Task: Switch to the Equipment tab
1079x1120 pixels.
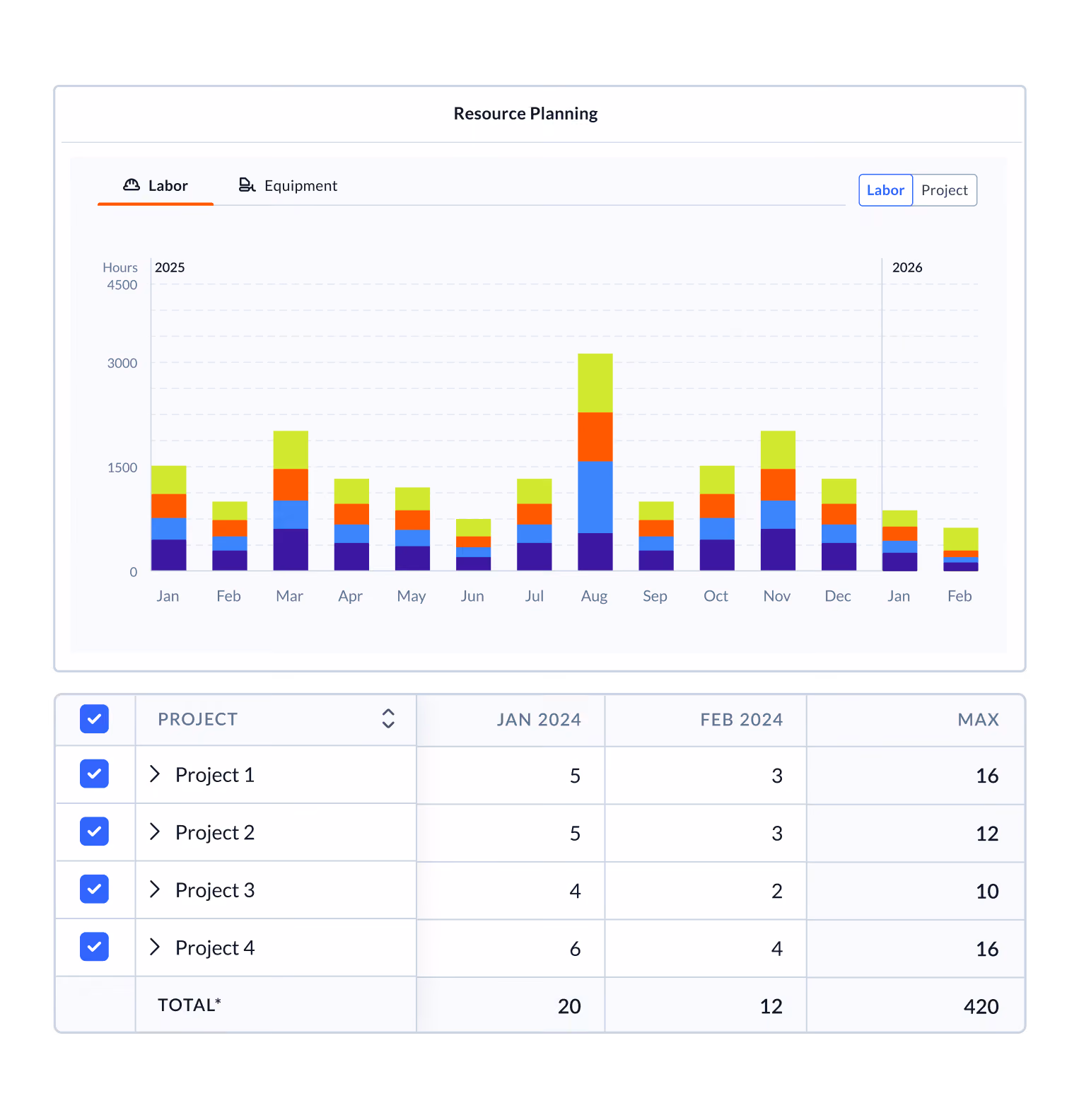Action: (288, 185)
